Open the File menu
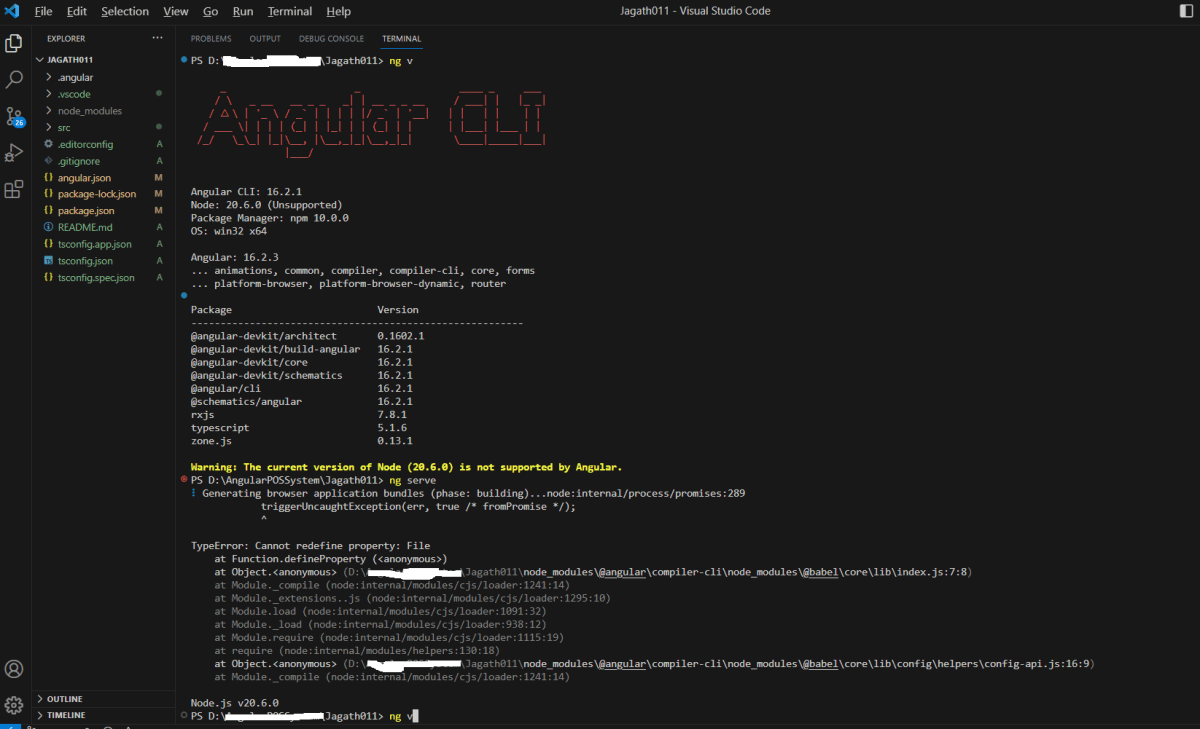Image resolution: width=1200 pixels, height=729 pixels. point(44,11)
